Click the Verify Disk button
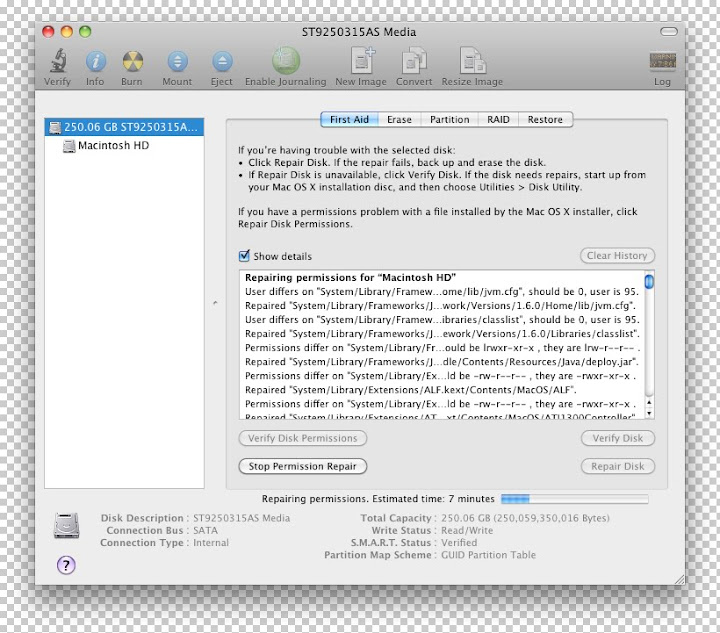This screenshot has height=633, width=720. 618,438
